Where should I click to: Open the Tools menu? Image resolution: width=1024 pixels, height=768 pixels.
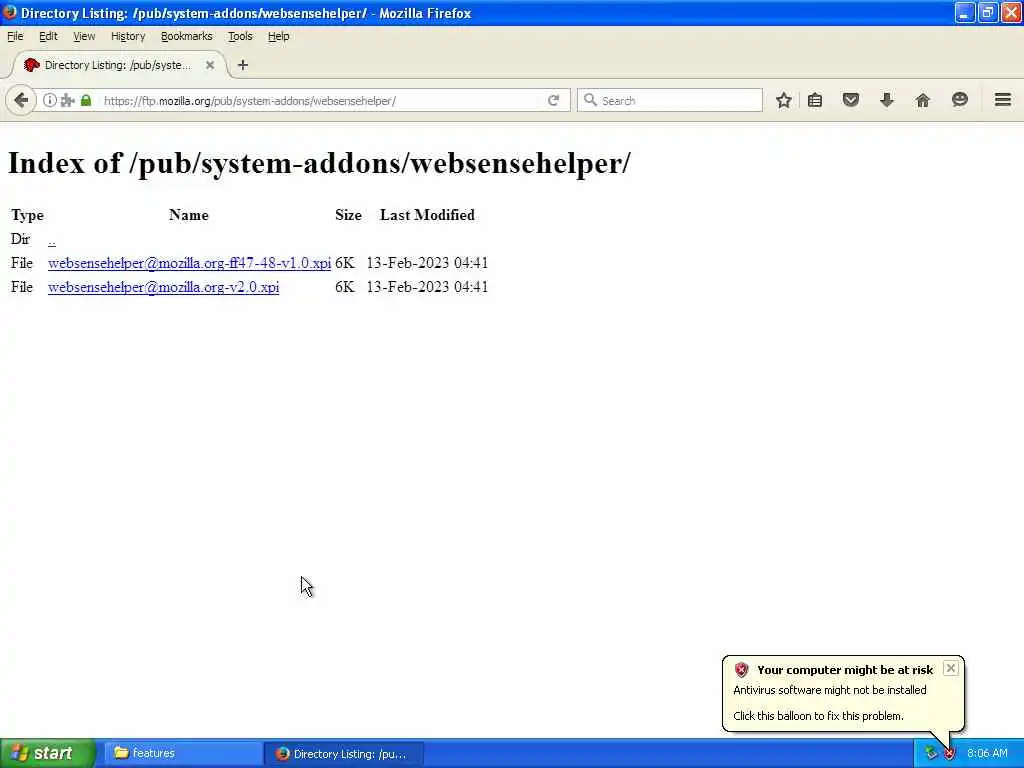[x=240, y=37]
